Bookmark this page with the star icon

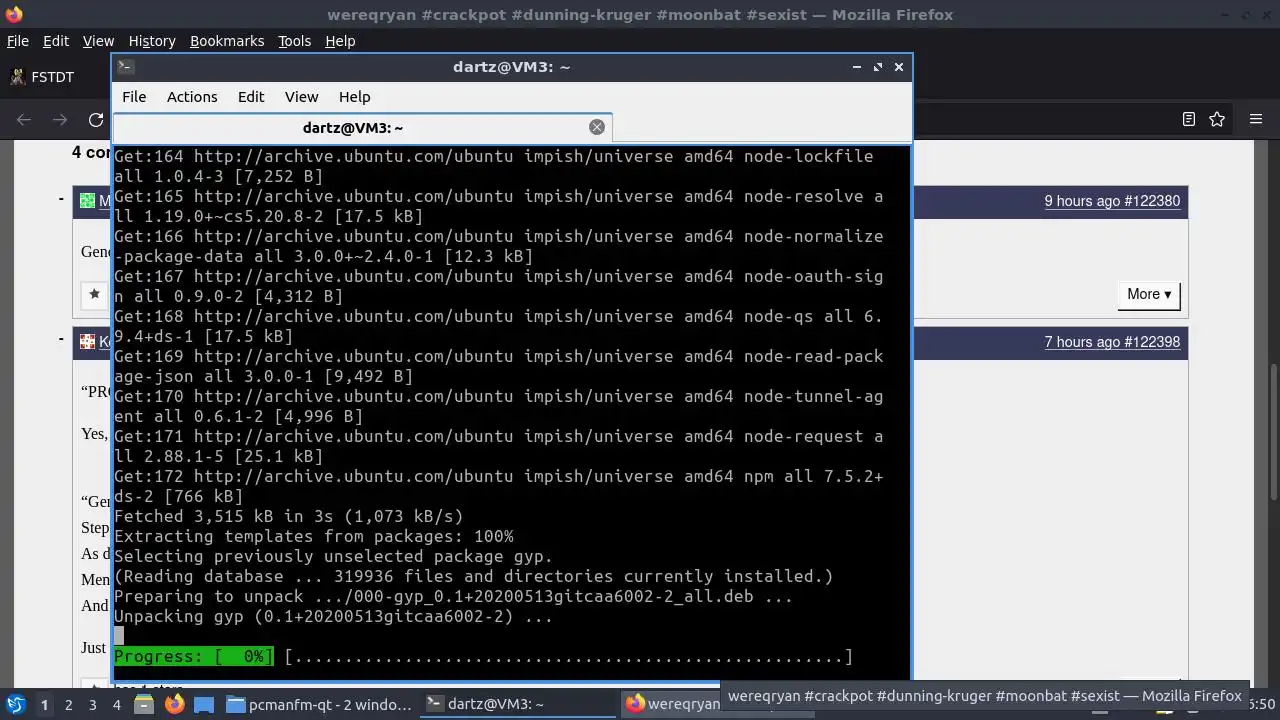click(x=1217, y=119)
